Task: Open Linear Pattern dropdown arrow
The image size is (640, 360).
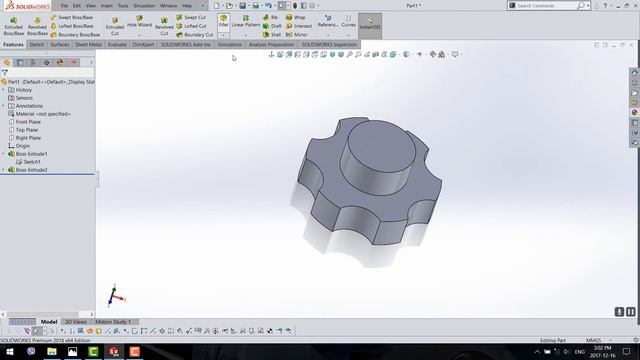Action: pos(246,36)
